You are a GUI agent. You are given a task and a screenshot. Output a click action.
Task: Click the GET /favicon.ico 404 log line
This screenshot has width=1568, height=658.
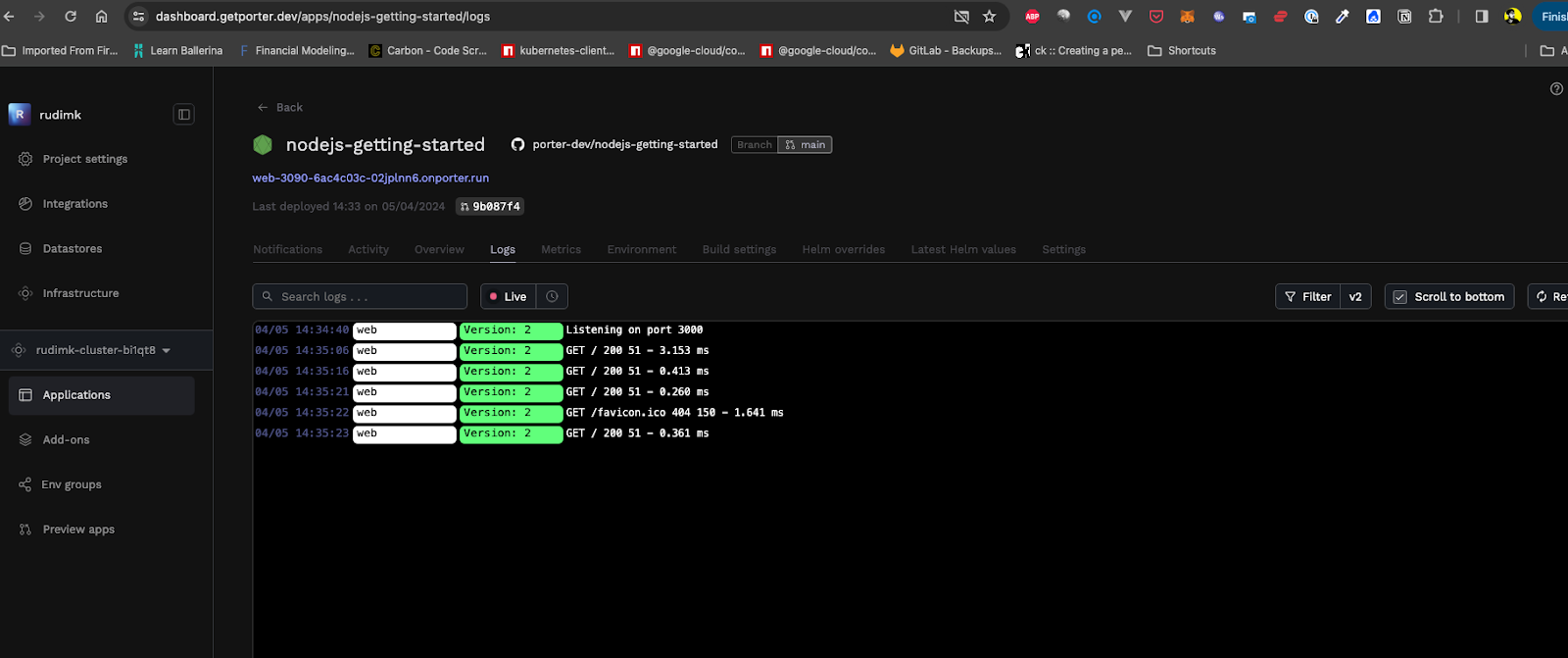[x=674, y=413]
